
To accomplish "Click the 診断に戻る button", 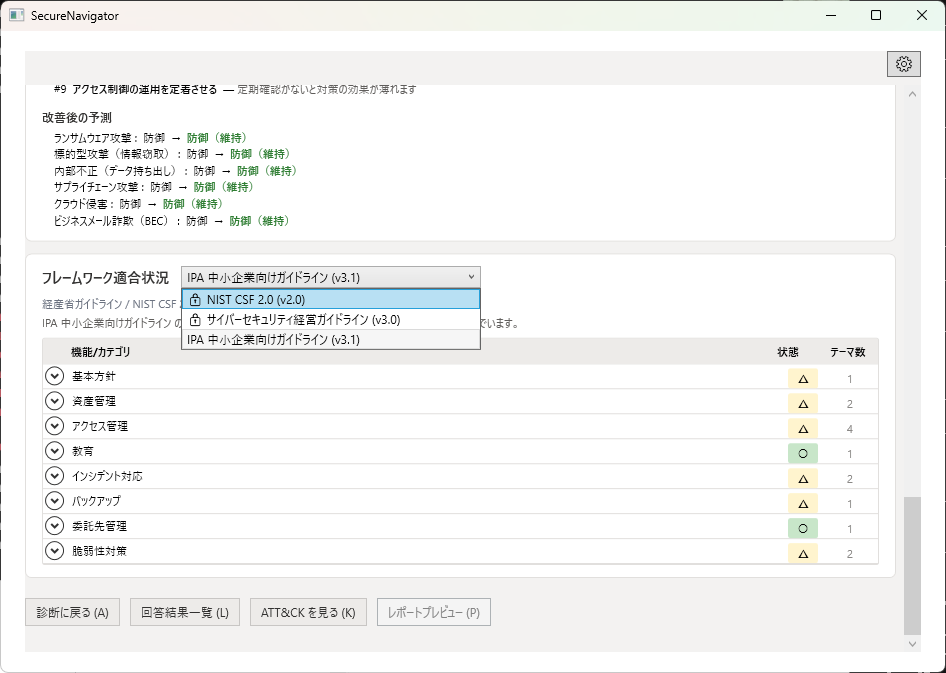I will pos(70,612).
